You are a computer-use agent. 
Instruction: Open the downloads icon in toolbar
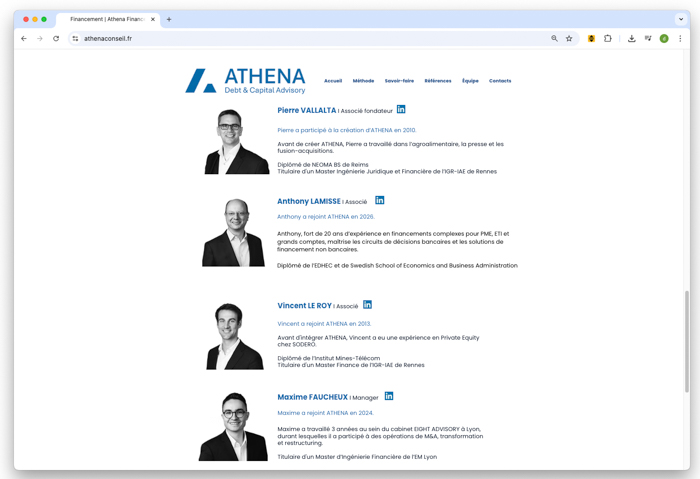tap(631, 38)
